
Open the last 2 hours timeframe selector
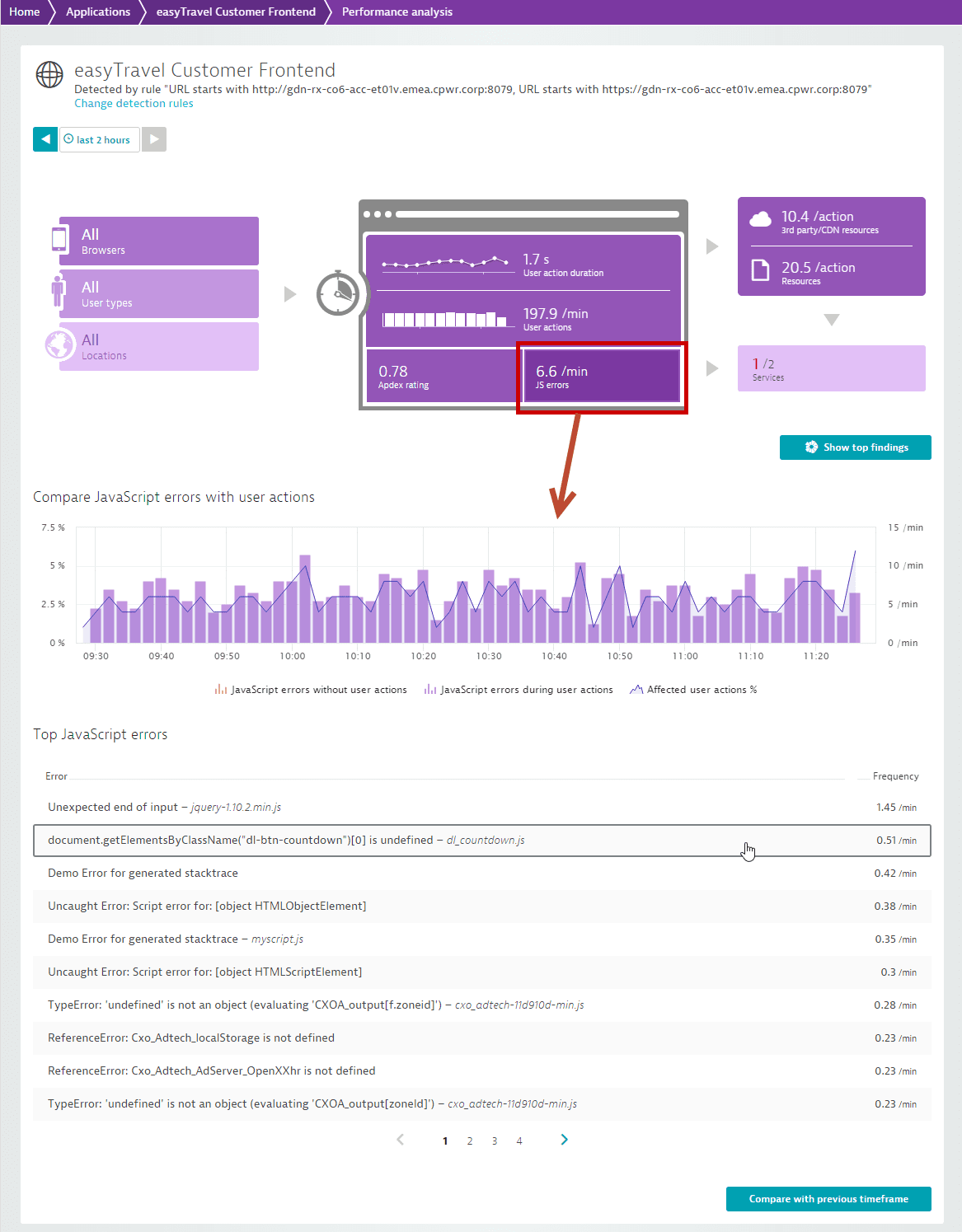pyautogui.click(x=98, y=139)
